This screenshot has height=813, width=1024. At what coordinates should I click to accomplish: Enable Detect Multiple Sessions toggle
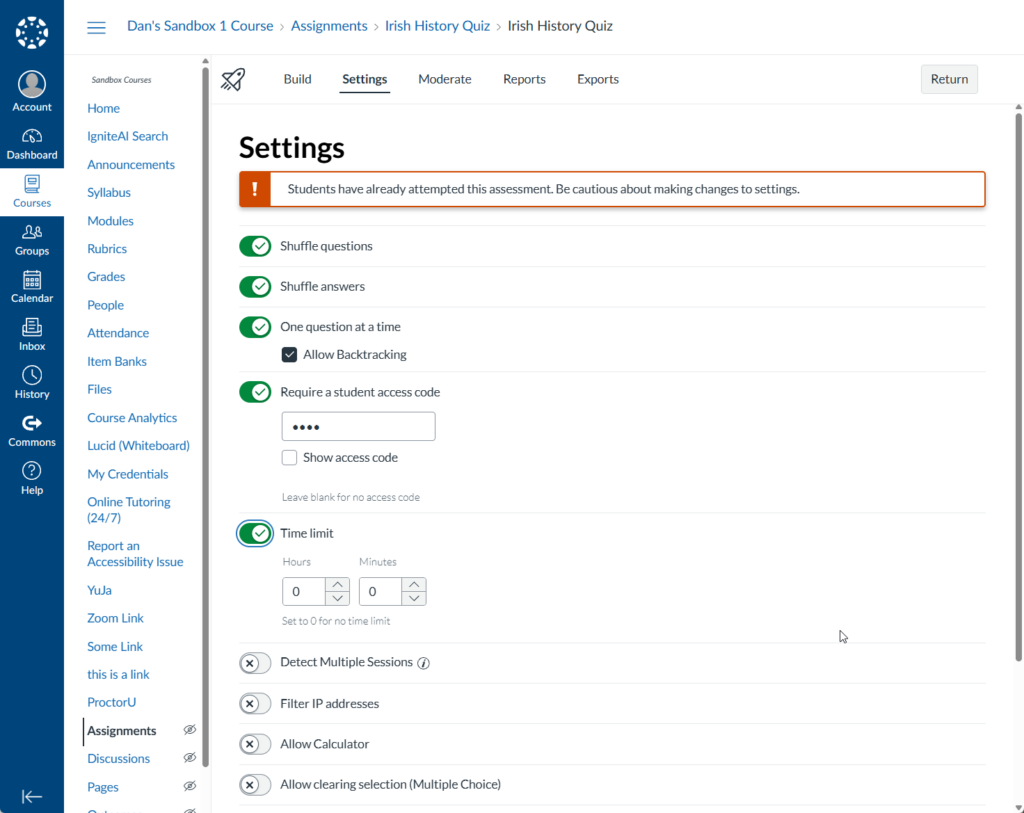255,663
